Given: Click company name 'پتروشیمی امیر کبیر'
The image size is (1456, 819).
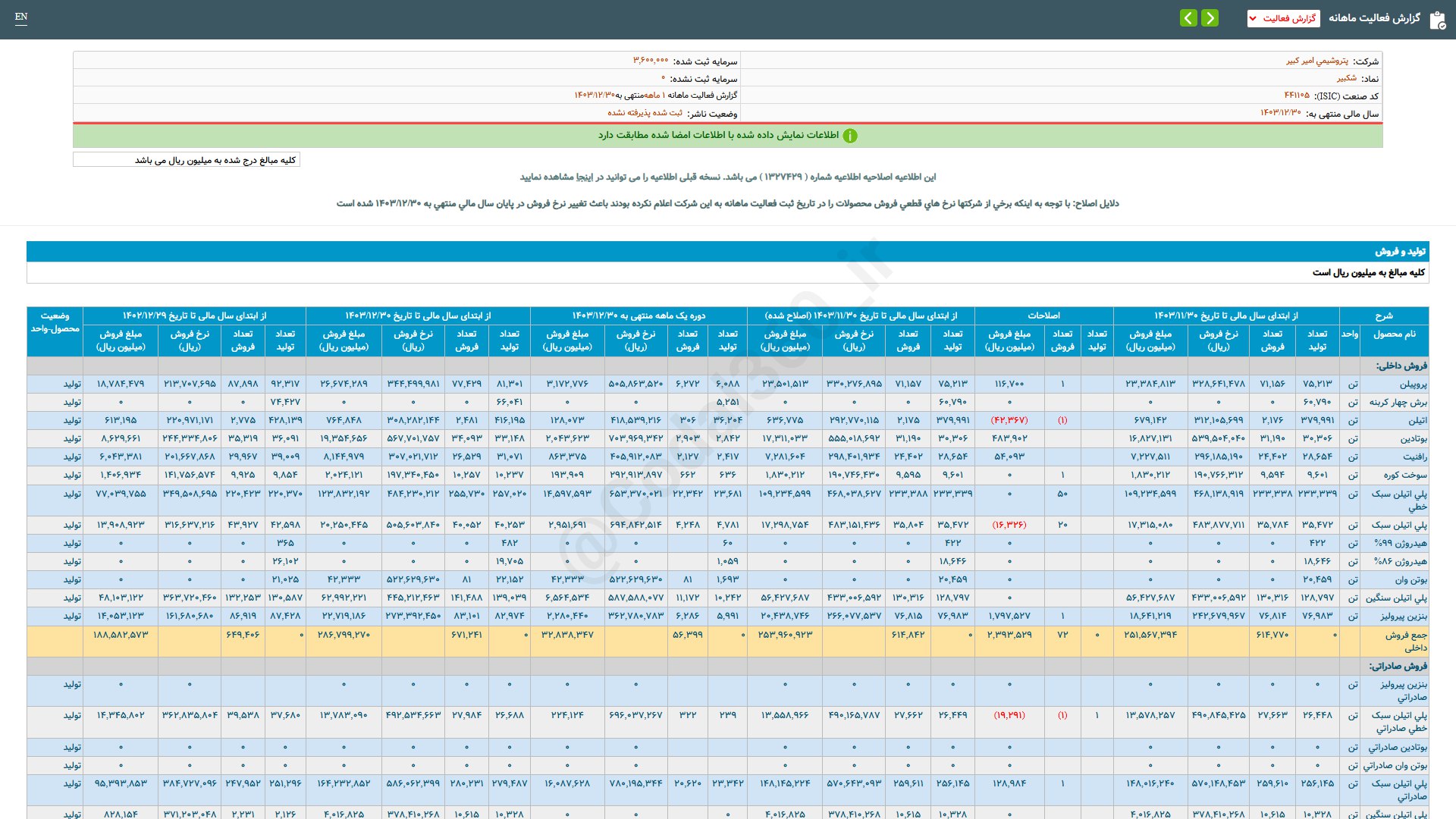Looking at the screenshot, I should coord(1317,61).
